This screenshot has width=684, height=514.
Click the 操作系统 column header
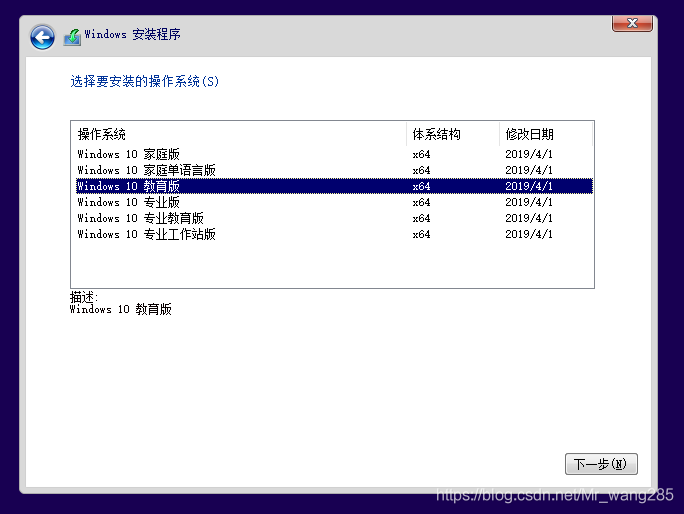[239, 134]
